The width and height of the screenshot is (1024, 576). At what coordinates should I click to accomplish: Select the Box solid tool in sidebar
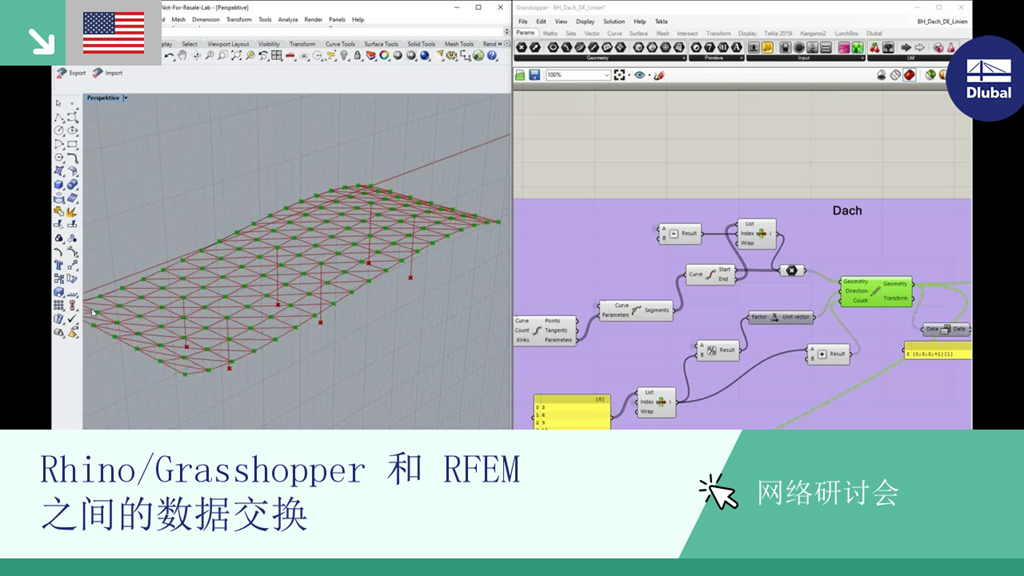[x=59, y=185]
